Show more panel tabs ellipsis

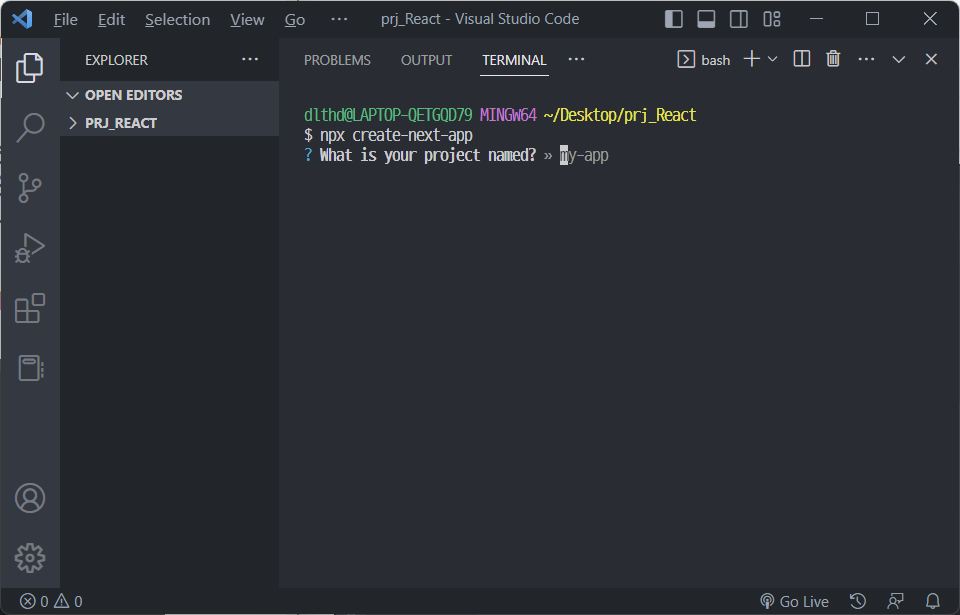tap(576, 59)
